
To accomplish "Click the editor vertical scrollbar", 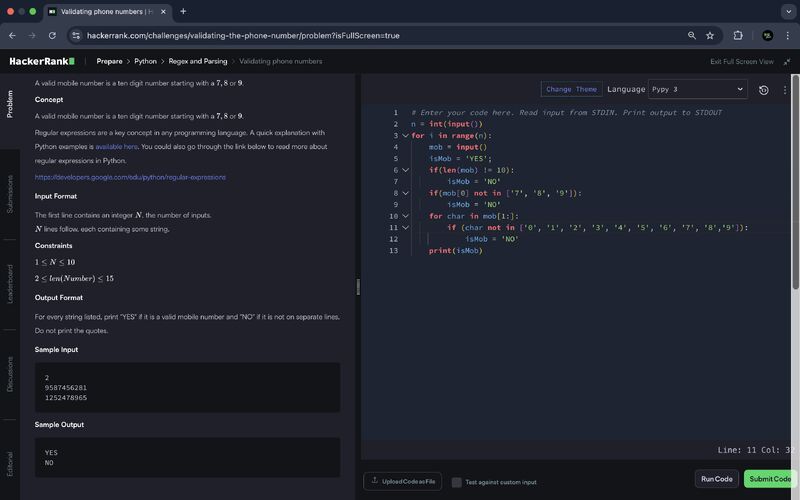I will coord(795,182).
